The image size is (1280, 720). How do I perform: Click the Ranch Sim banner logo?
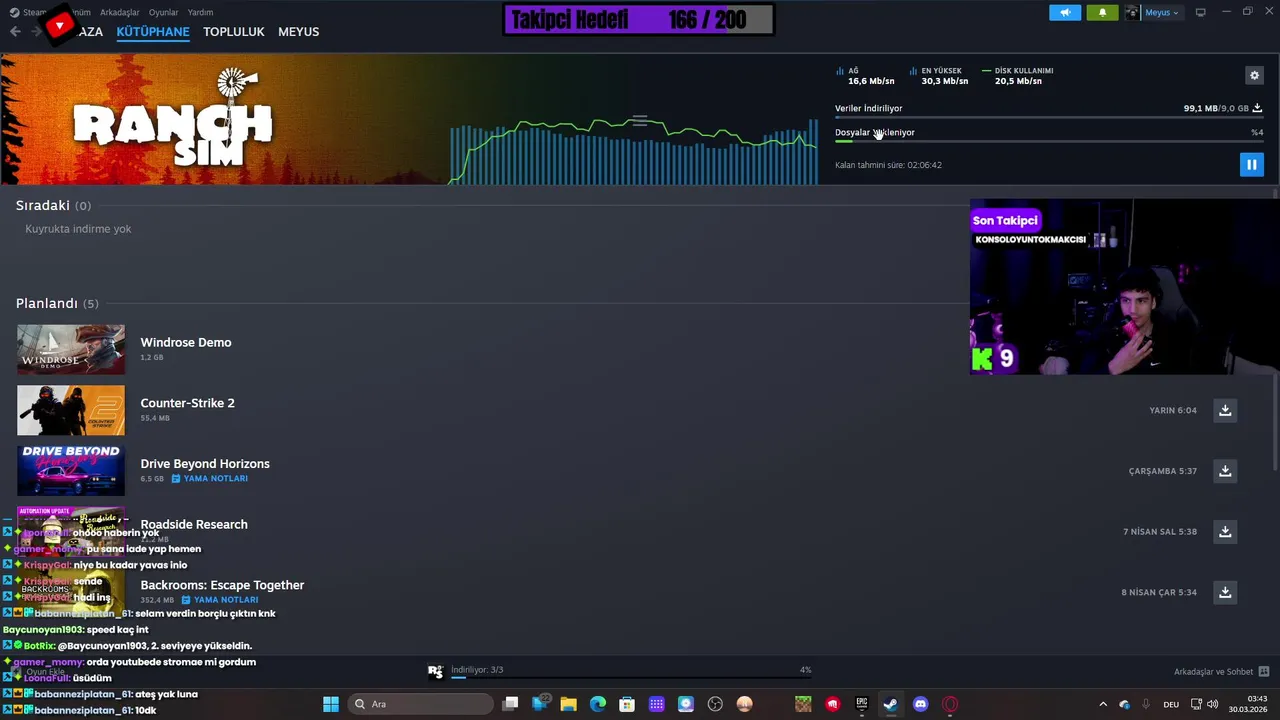(172, 118)
